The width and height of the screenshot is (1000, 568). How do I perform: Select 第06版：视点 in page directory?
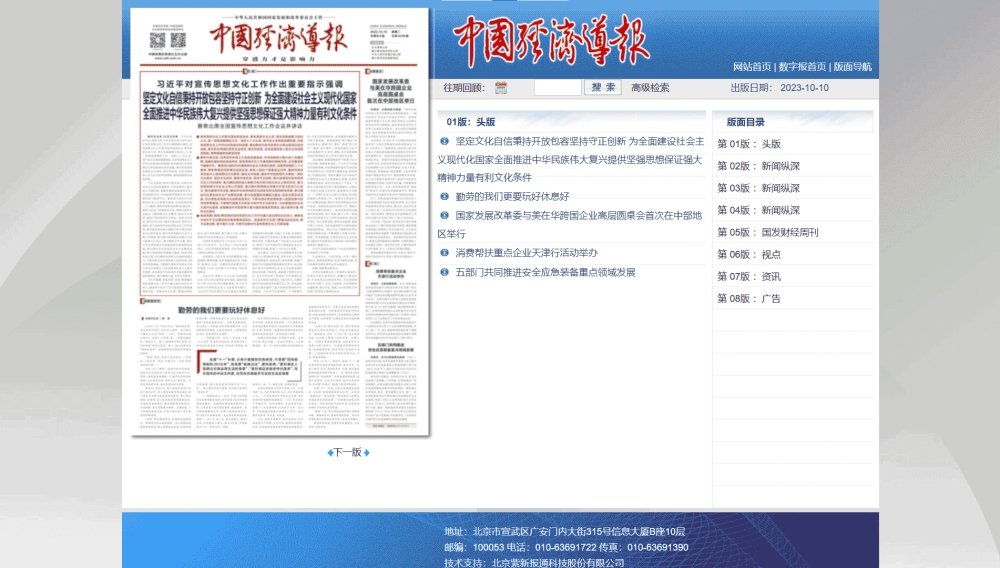click(x=749, y=254)
